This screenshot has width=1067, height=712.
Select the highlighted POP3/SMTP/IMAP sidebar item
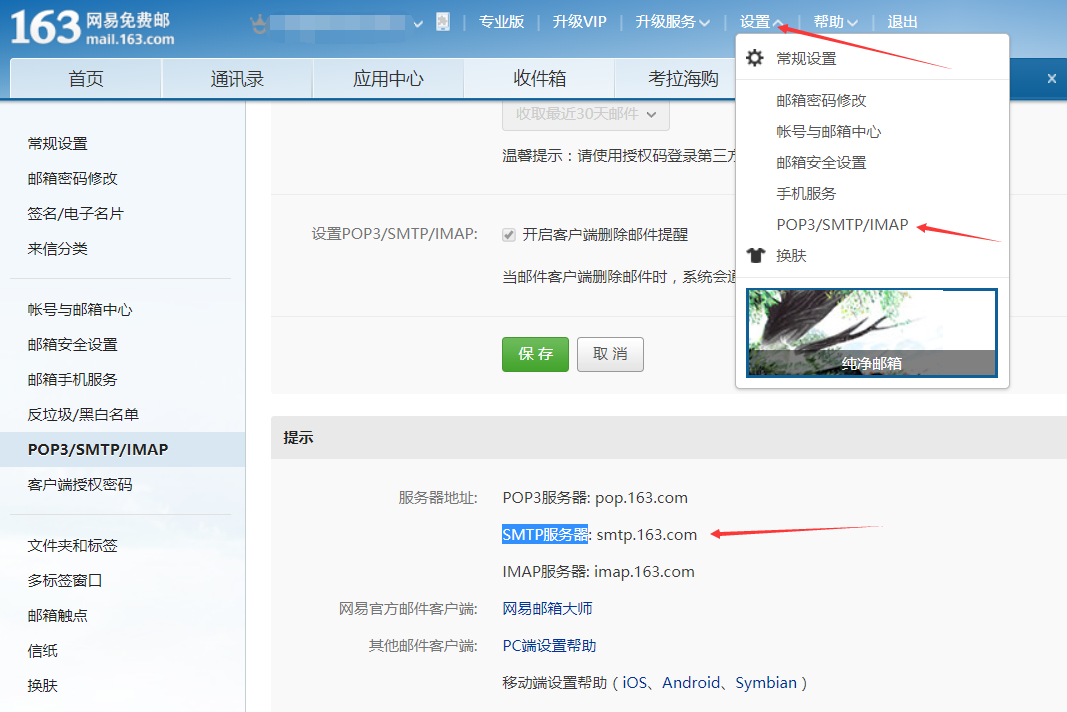[x=122, y=449]
